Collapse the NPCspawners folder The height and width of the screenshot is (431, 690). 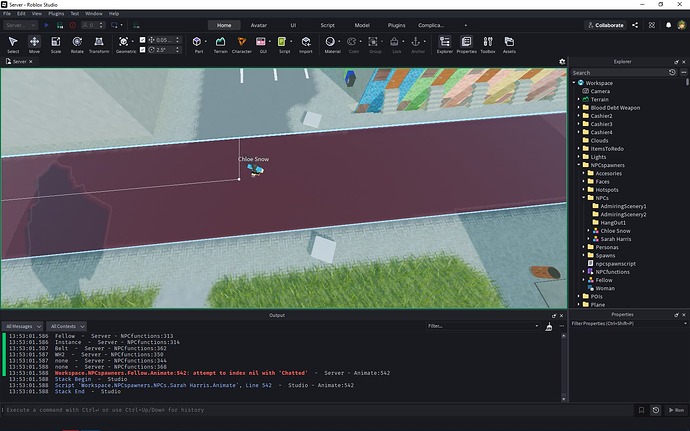point(579,165)
